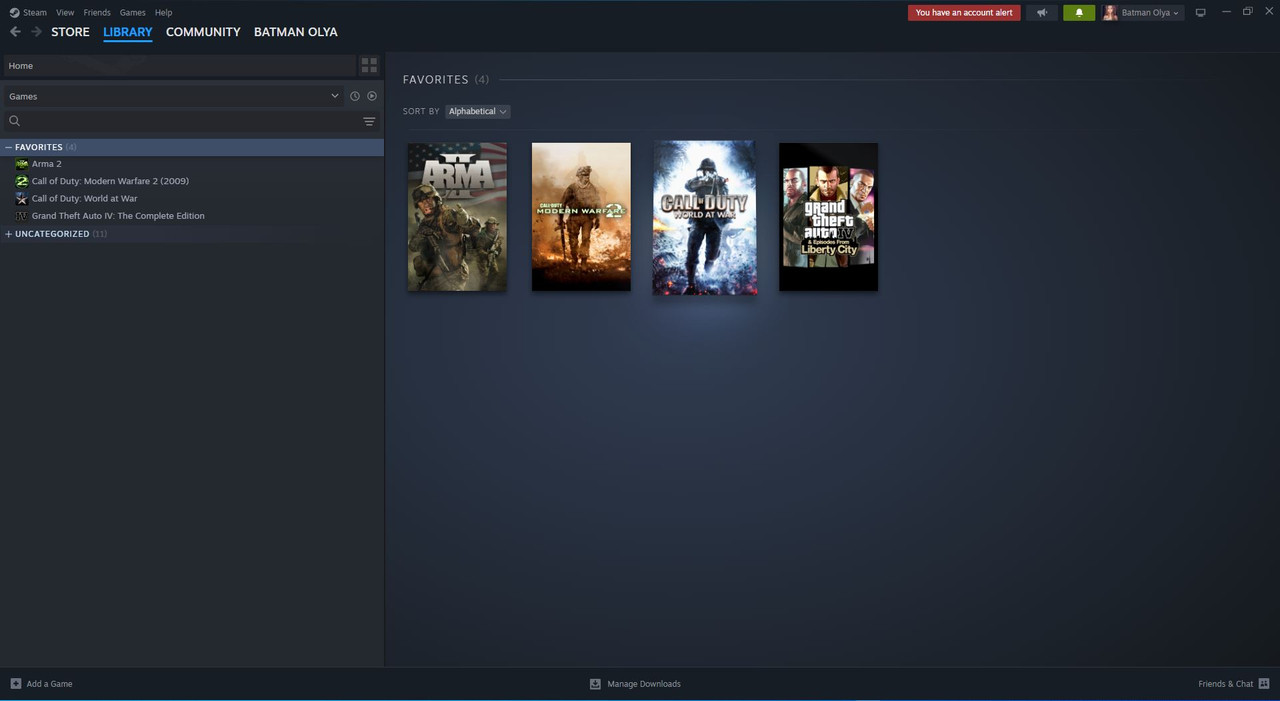Open the Steam menu
1280x701 pixels.
[35, 13]
